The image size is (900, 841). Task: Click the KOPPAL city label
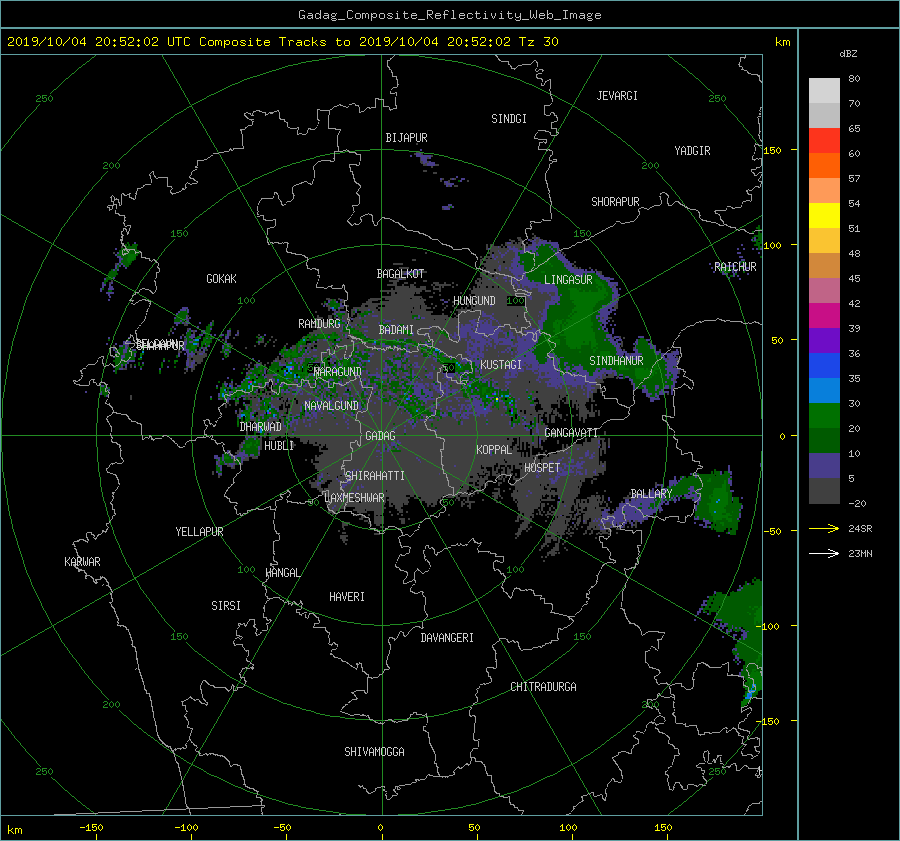[494, 449]
